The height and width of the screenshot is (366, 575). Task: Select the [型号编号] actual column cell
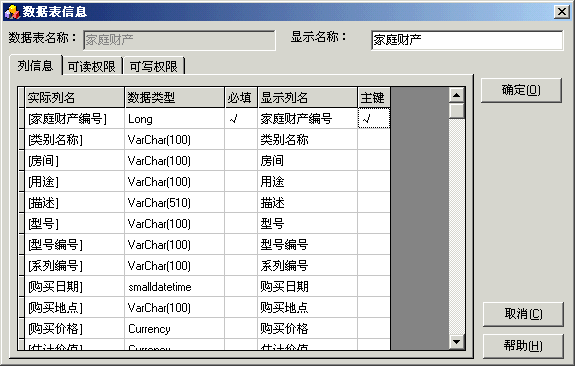point(75,244)
